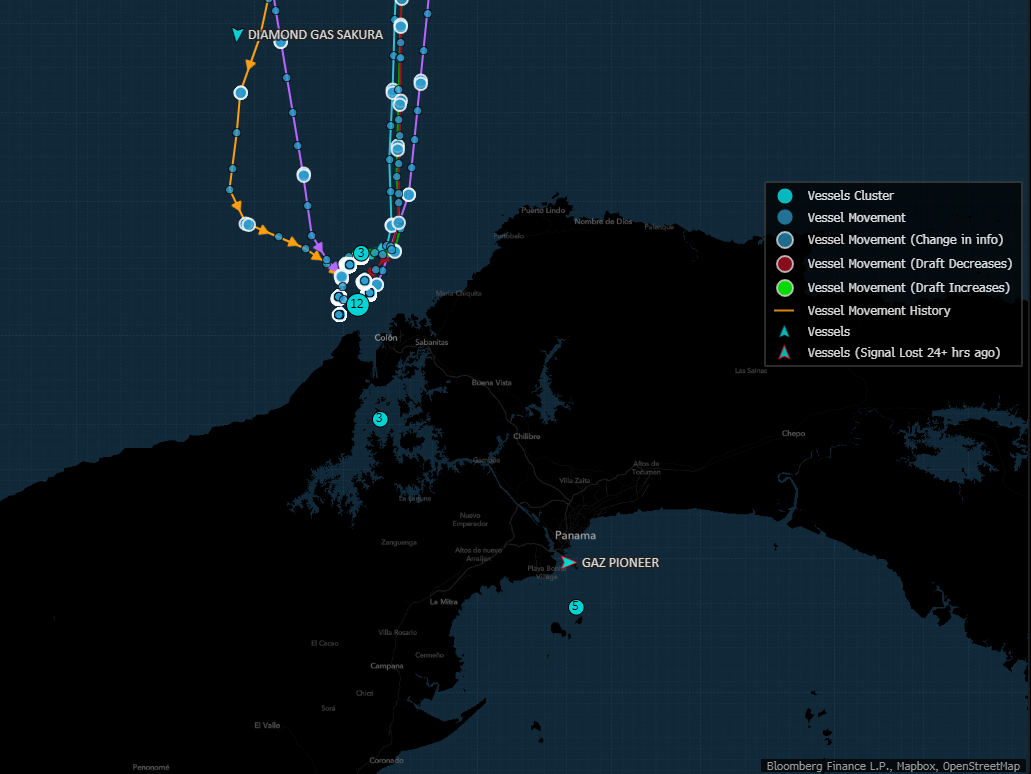
Task: Click 'Vessel Movement (Change in info)' legend text
Action: tap(905, 240)
